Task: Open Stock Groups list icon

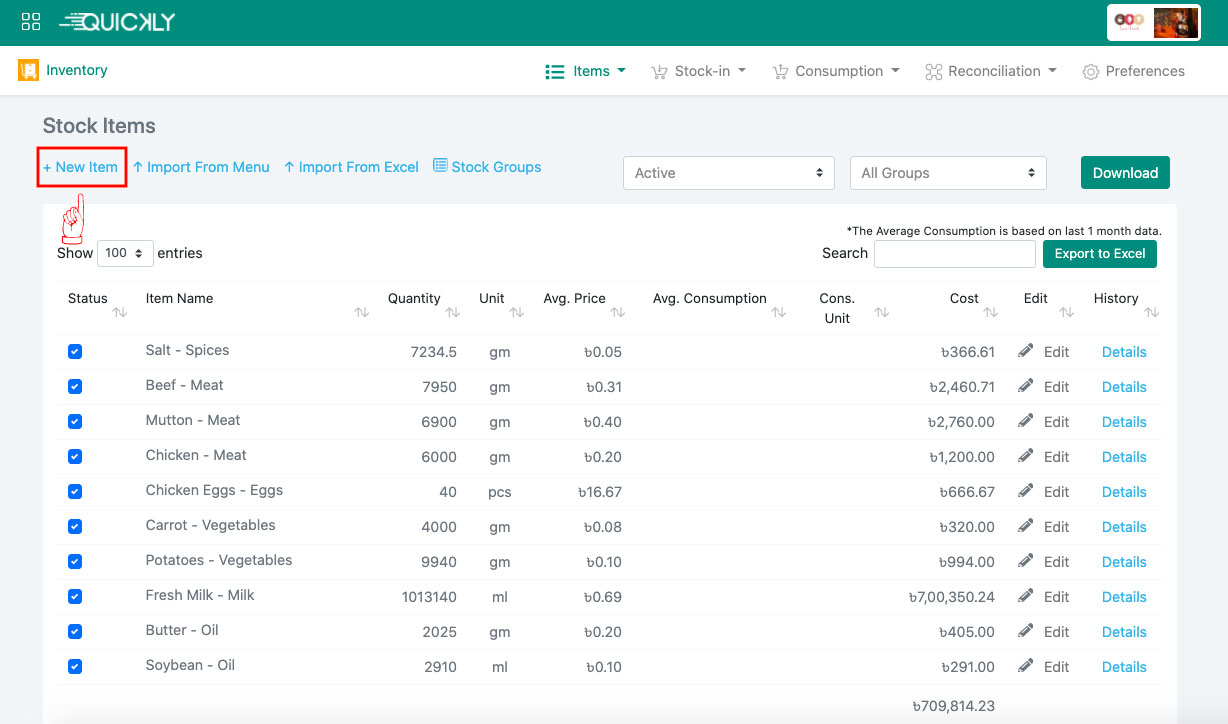Action: (440, 166)
